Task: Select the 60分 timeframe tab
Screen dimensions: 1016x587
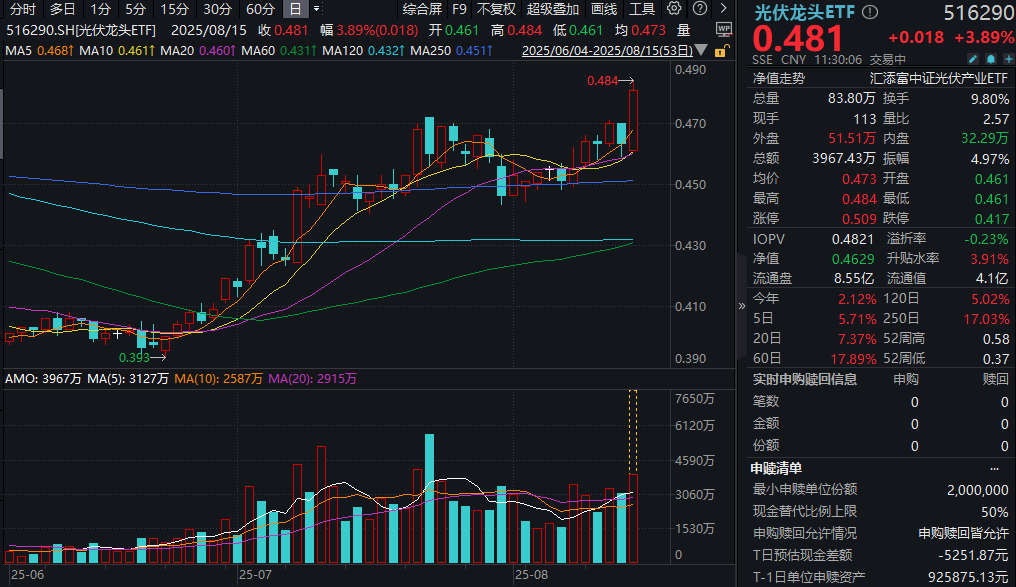Action: [260, 9]
